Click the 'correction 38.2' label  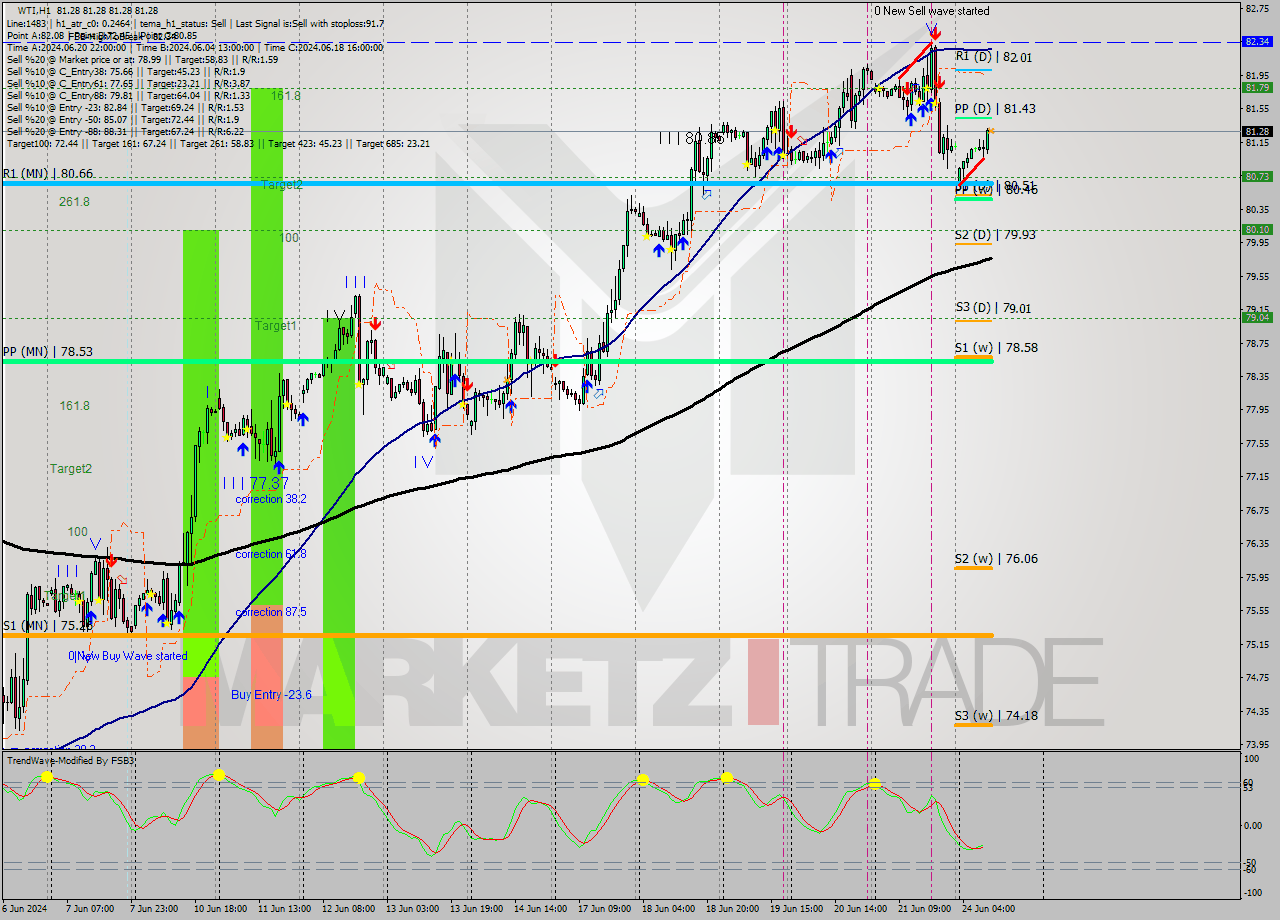pyautogui.click(x=271, y=498)
